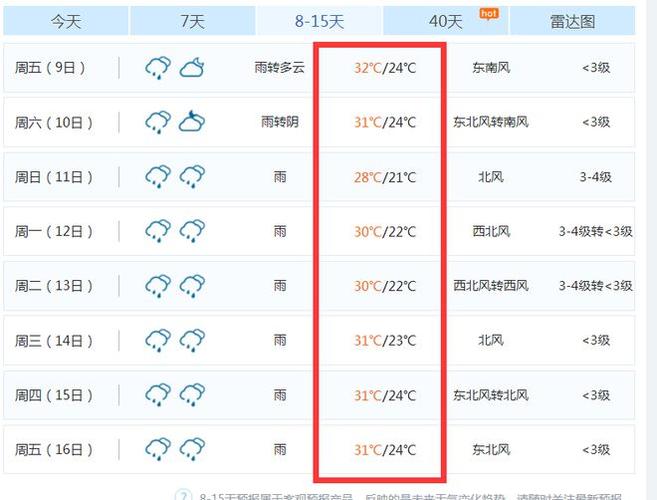Click the night cloudy moon icon for 周五（9日）
Viewport: 657px width, 500px height.
tap(192, 67)
